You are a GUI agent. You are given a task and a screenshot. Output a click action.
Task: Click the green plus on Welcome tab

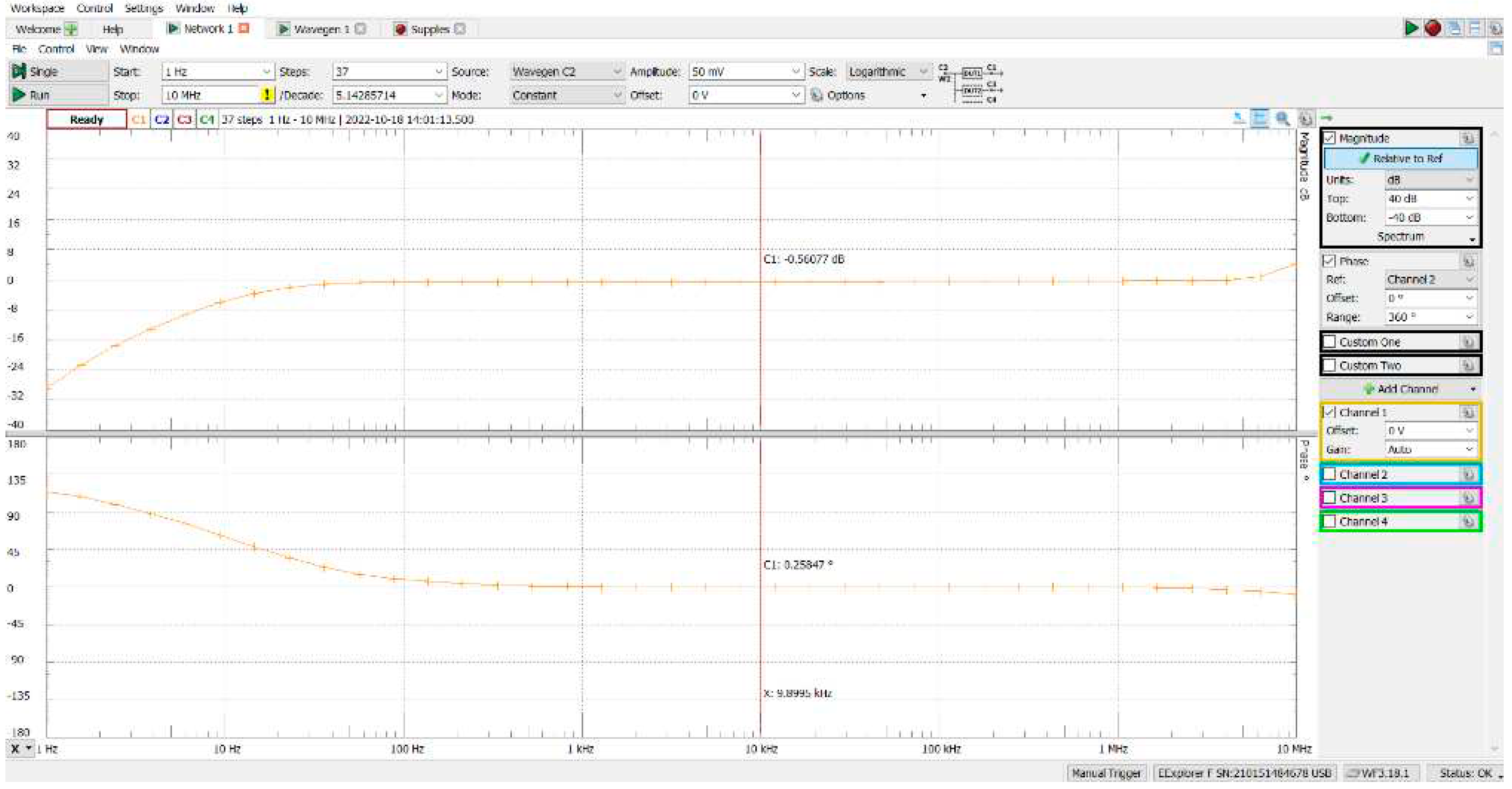pyautogui.click(x=71, y=29)
